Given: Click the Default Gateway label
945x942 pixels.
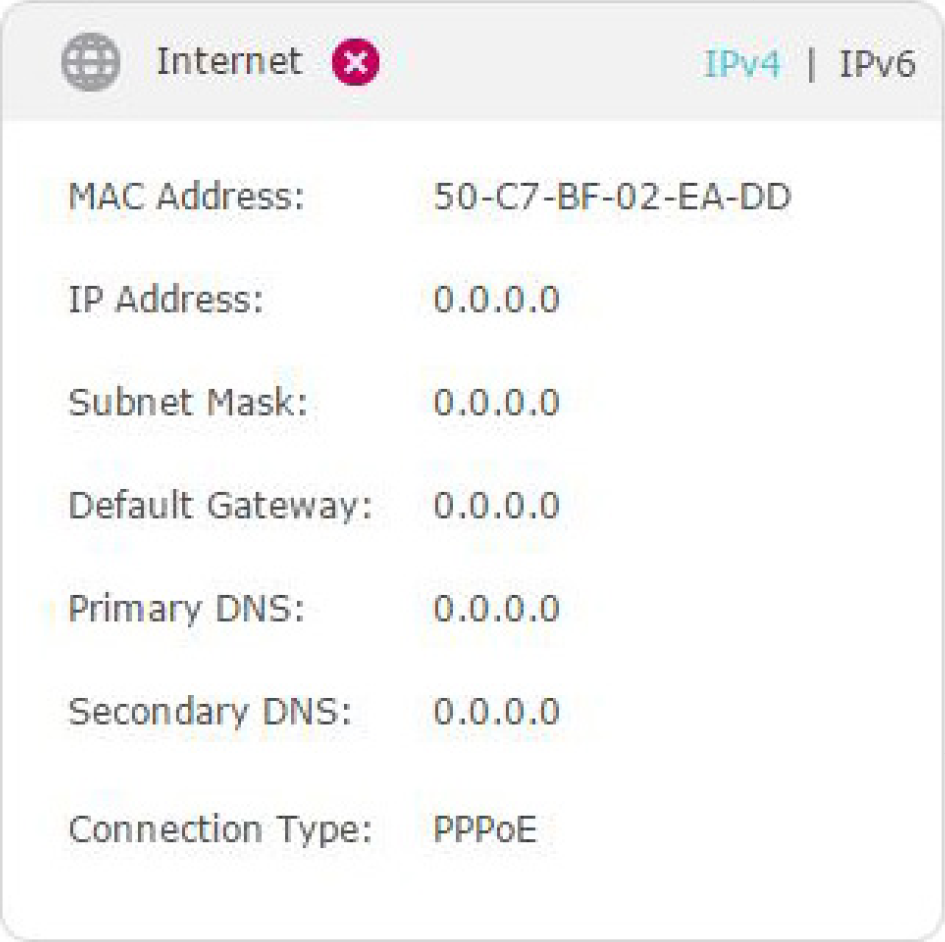Looking at the screenshot, I should [x=221, y=506].
